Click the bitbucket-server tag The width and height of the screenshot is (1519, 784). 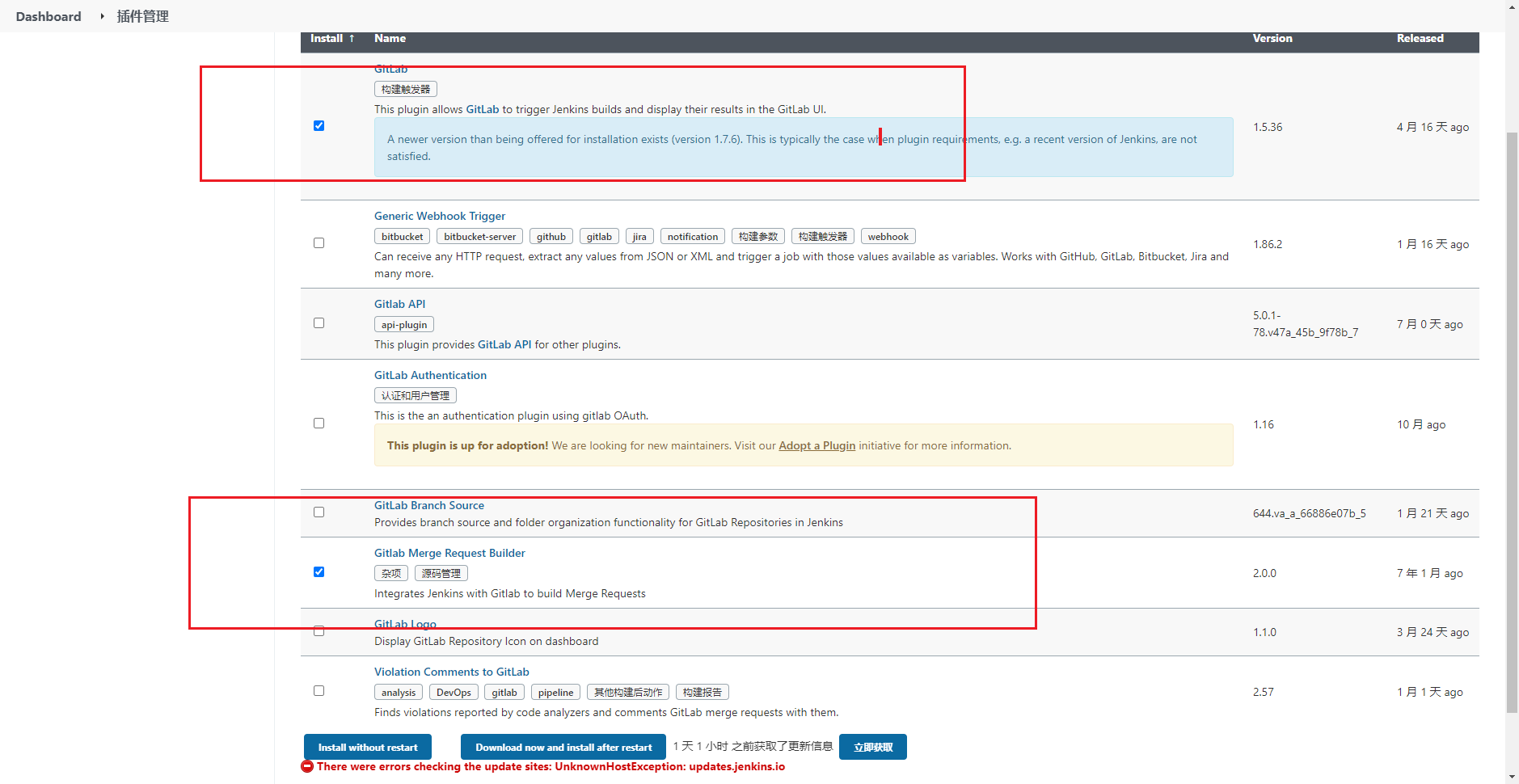coord(479,236)
